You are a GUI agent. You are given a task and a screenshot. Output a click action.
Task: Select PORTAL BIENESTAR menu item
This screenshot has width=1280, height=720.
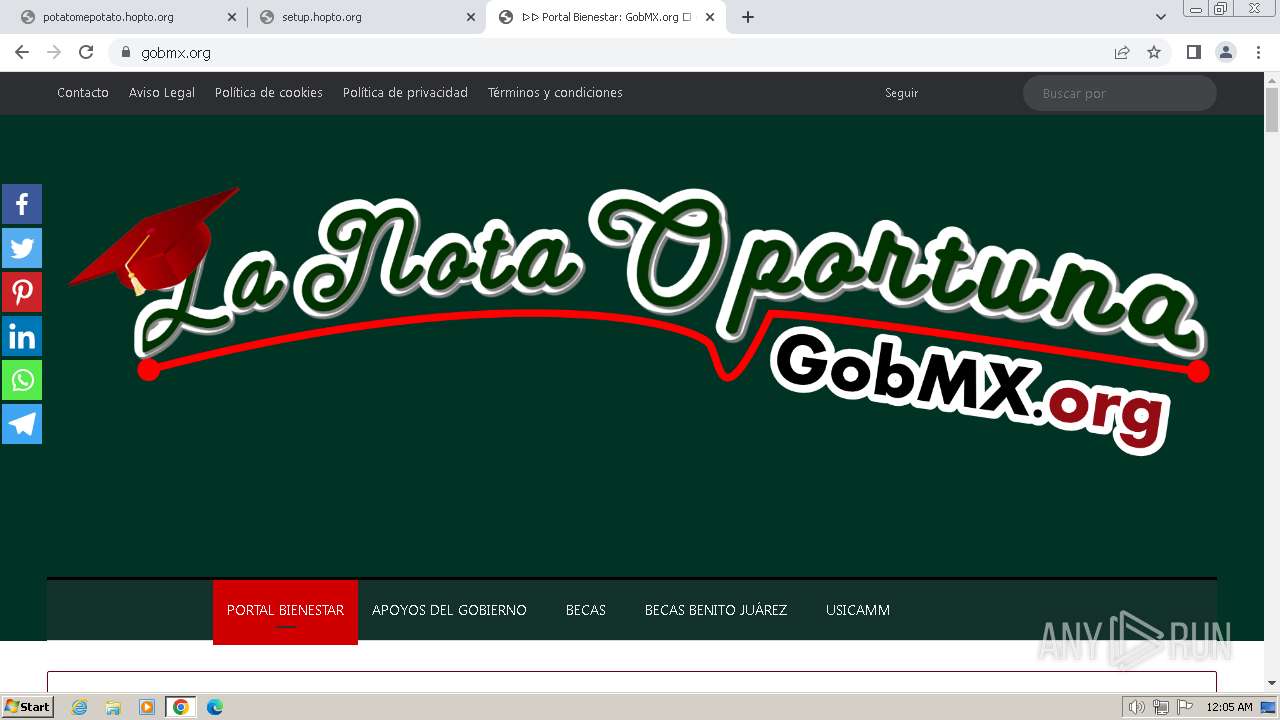pos(285,610)
